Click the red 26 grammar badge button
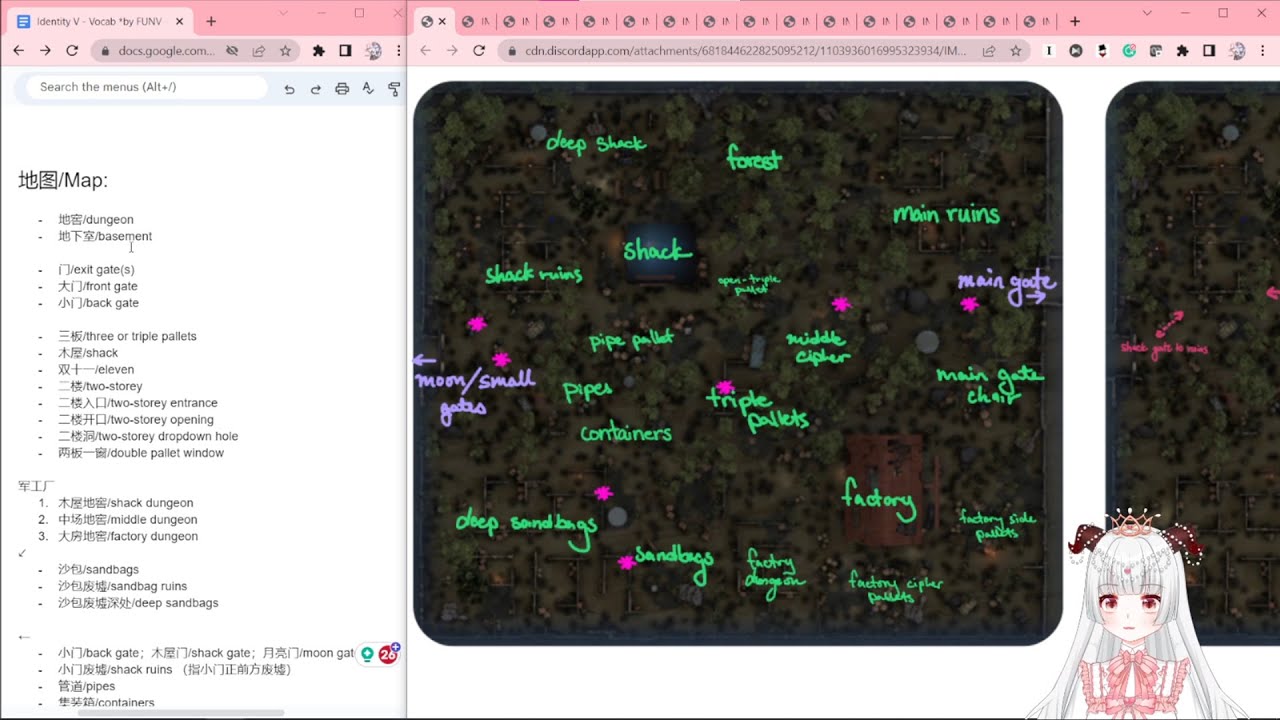The width and height of the screenshot is (1280, 720). (x=388, y=654)
